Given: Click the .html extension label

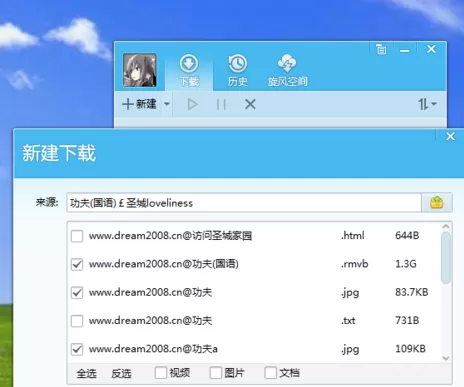Looking at the screenshot, I should 352,236.
